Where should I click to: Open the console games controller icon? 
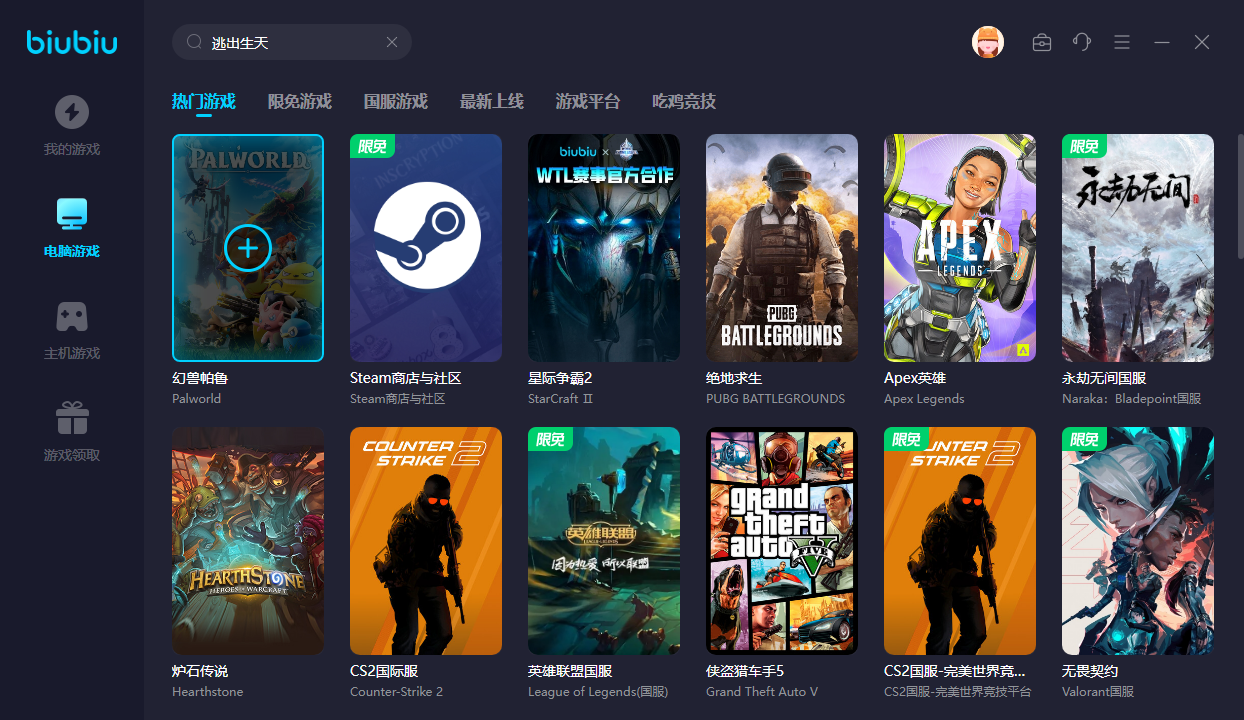pyautogui.click(x=71, y=317)
